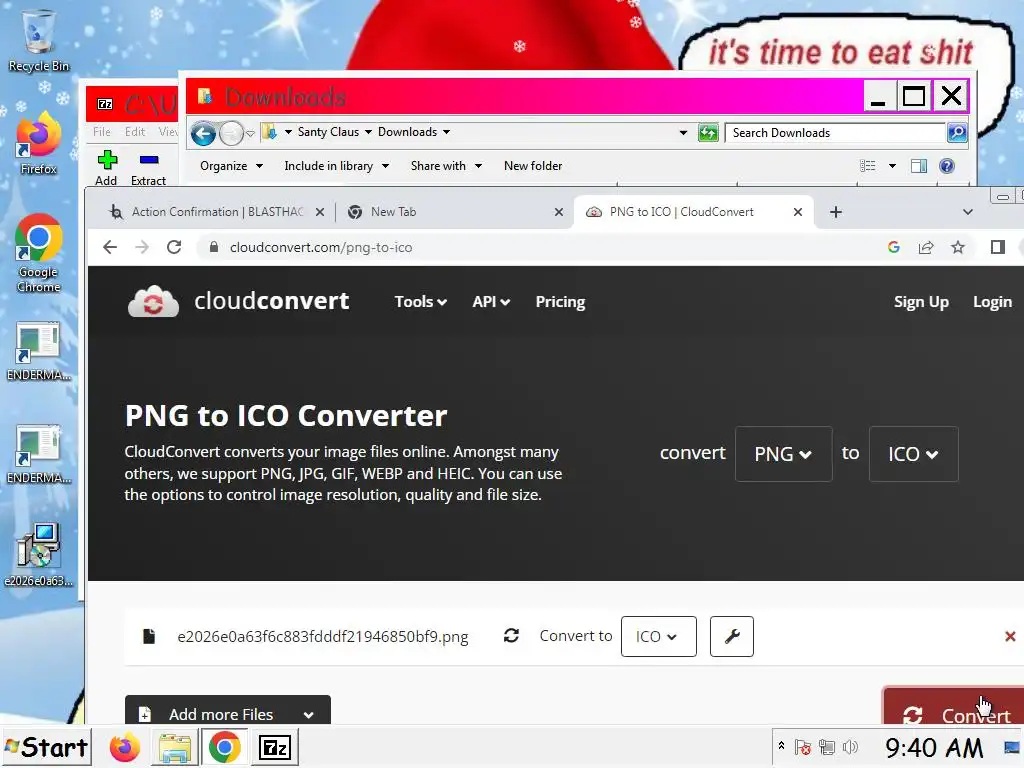Click New folder in Downloads toolbar
This screenshot has width=1024, height=768.
pyautogui.click(x=533, y=166)
